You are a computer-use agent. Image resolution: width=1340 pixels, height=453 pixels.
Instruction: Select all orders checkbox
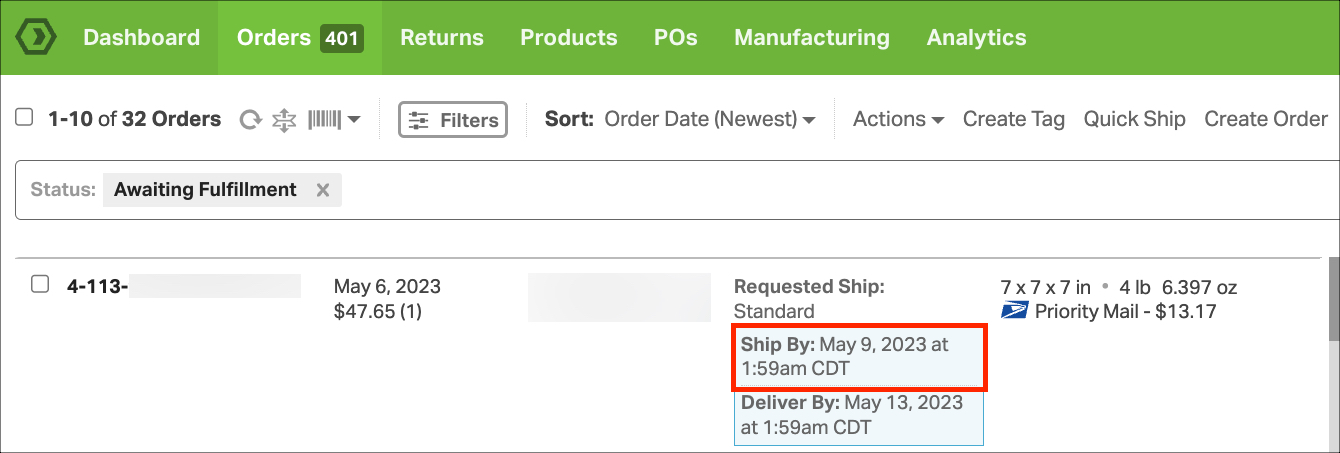tap(24, 118)
